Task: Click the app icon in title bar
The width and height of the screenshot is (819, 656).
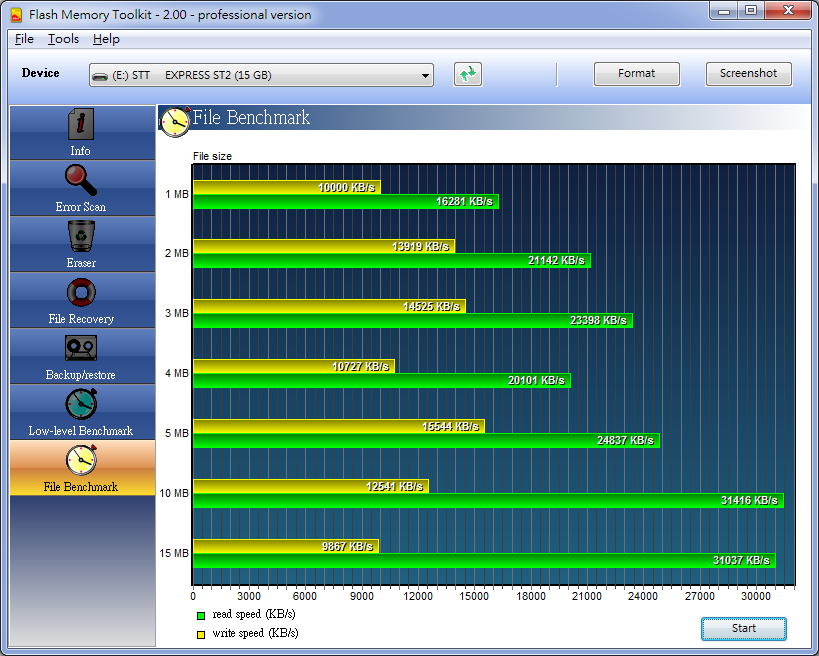Action: pos(16,15)
